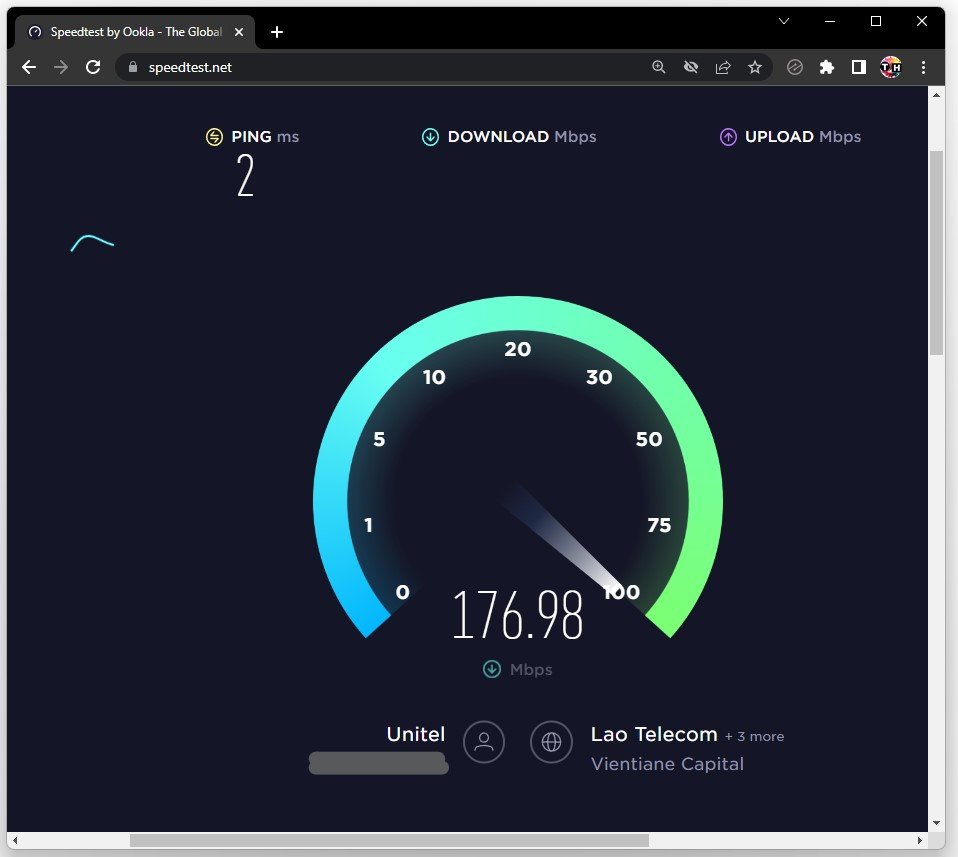Viewport: 958px width, 857px height.
Task: Close the Speedtest by Ookla tab
Action: point(239,32)
